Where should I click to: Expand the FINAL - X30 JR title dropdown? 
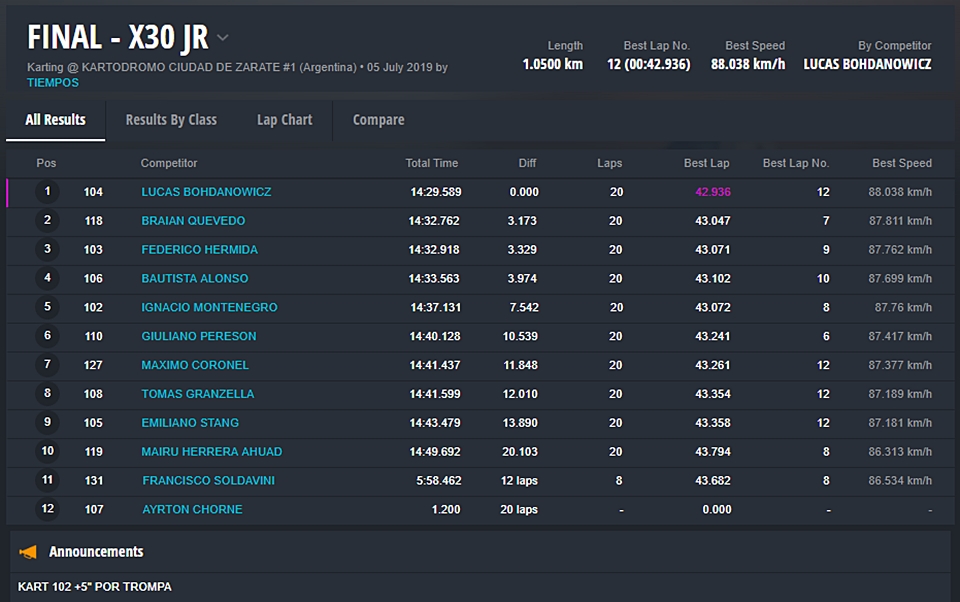tap(222, 38)
